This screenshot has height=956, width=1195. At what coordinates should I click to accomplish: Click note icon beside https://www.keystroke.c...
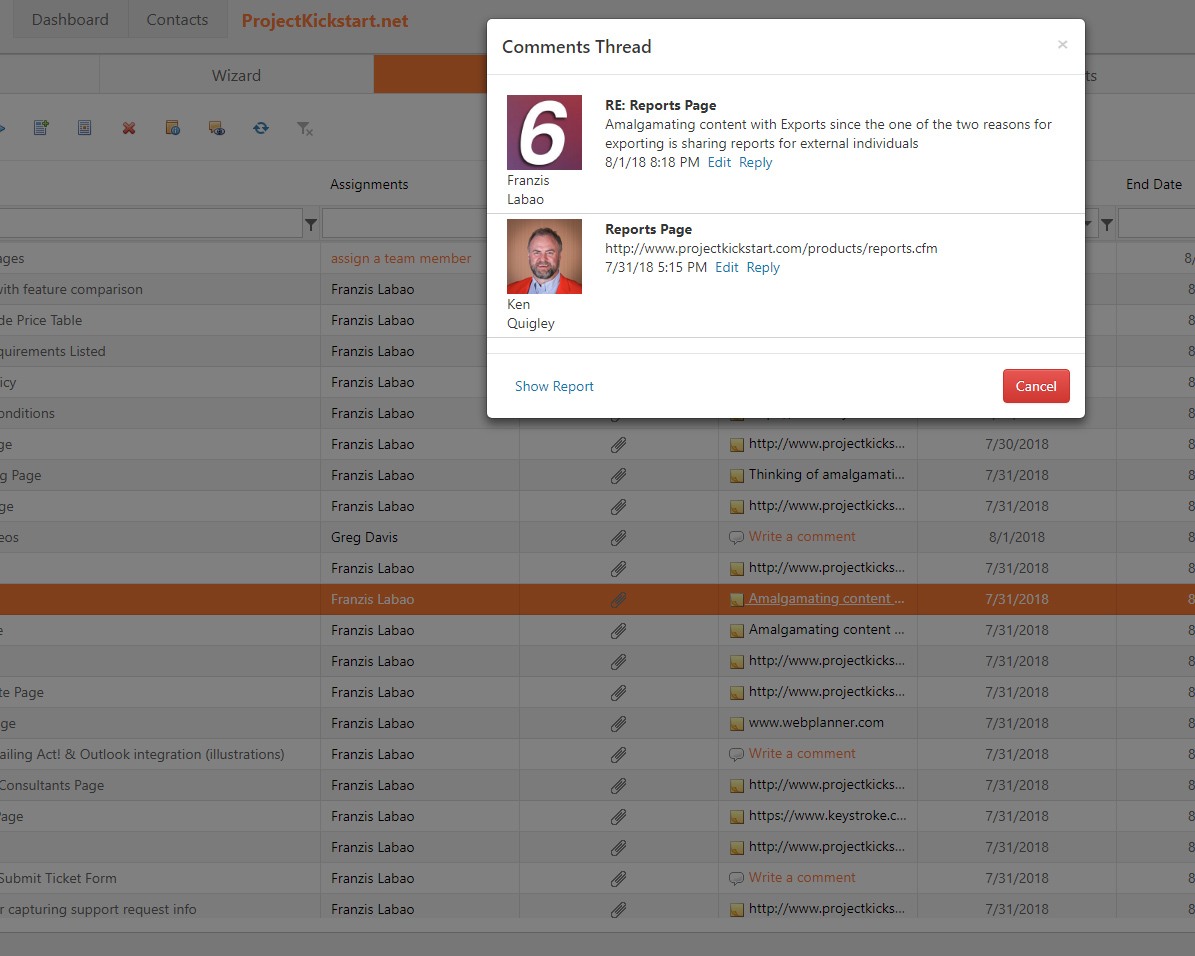click(737, 816)
